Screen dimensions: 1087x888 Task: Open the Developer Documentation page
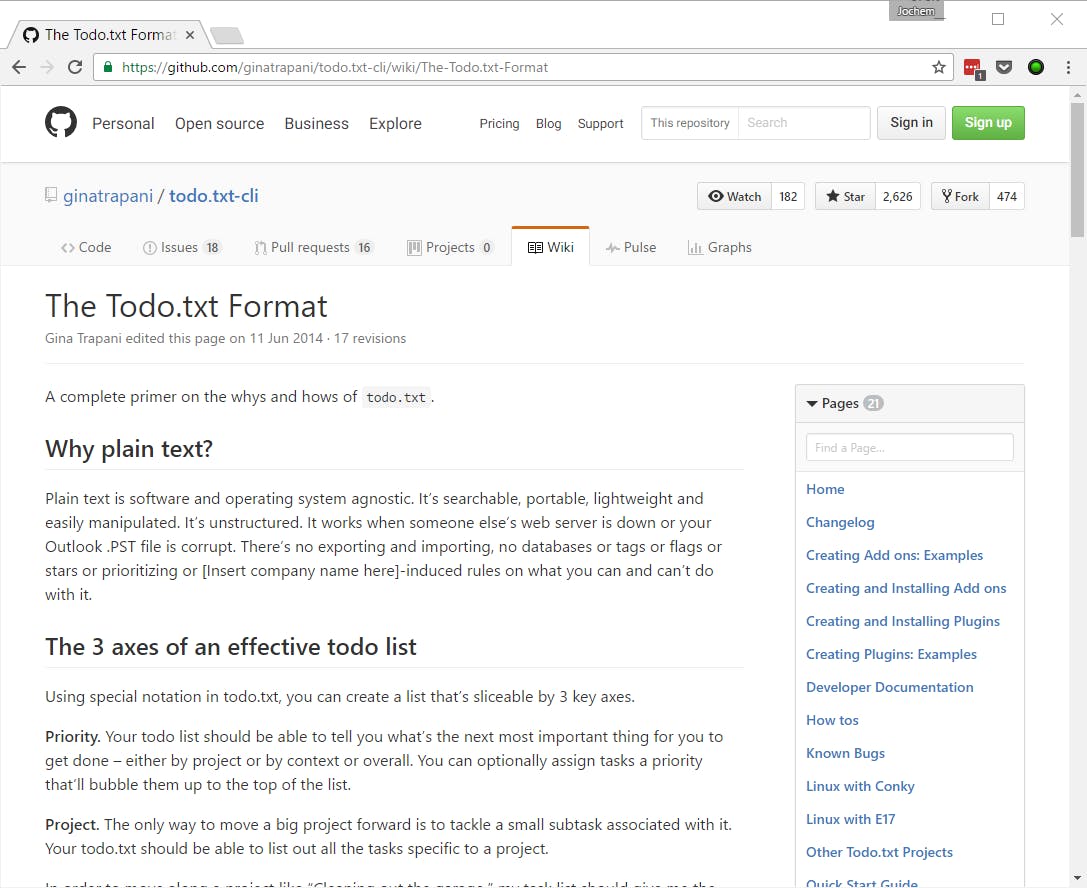pyautogui.click(x=889, y=688)
